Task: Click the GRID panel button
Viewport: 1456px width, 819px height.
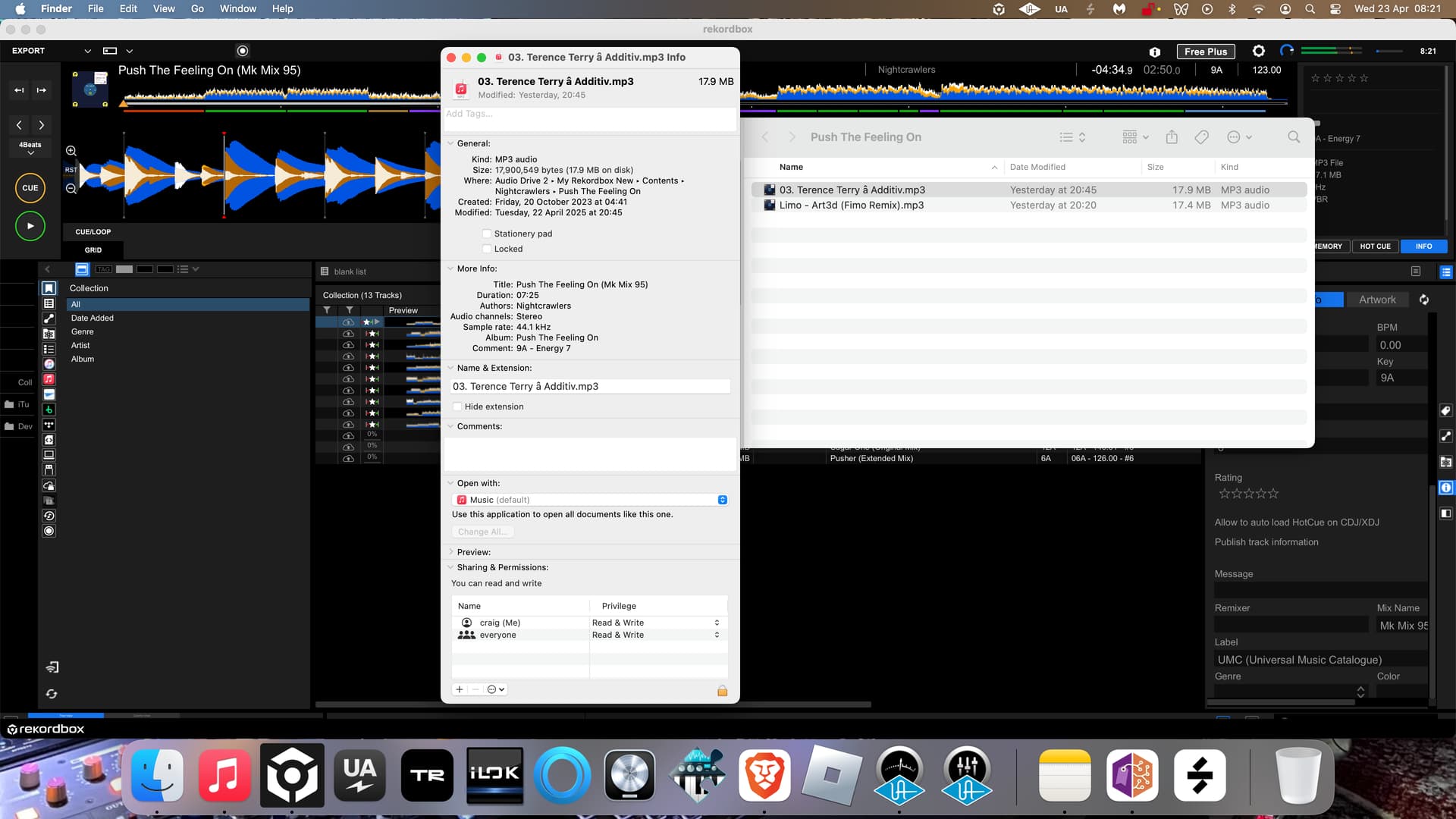Action: click(x=93, y=250)
